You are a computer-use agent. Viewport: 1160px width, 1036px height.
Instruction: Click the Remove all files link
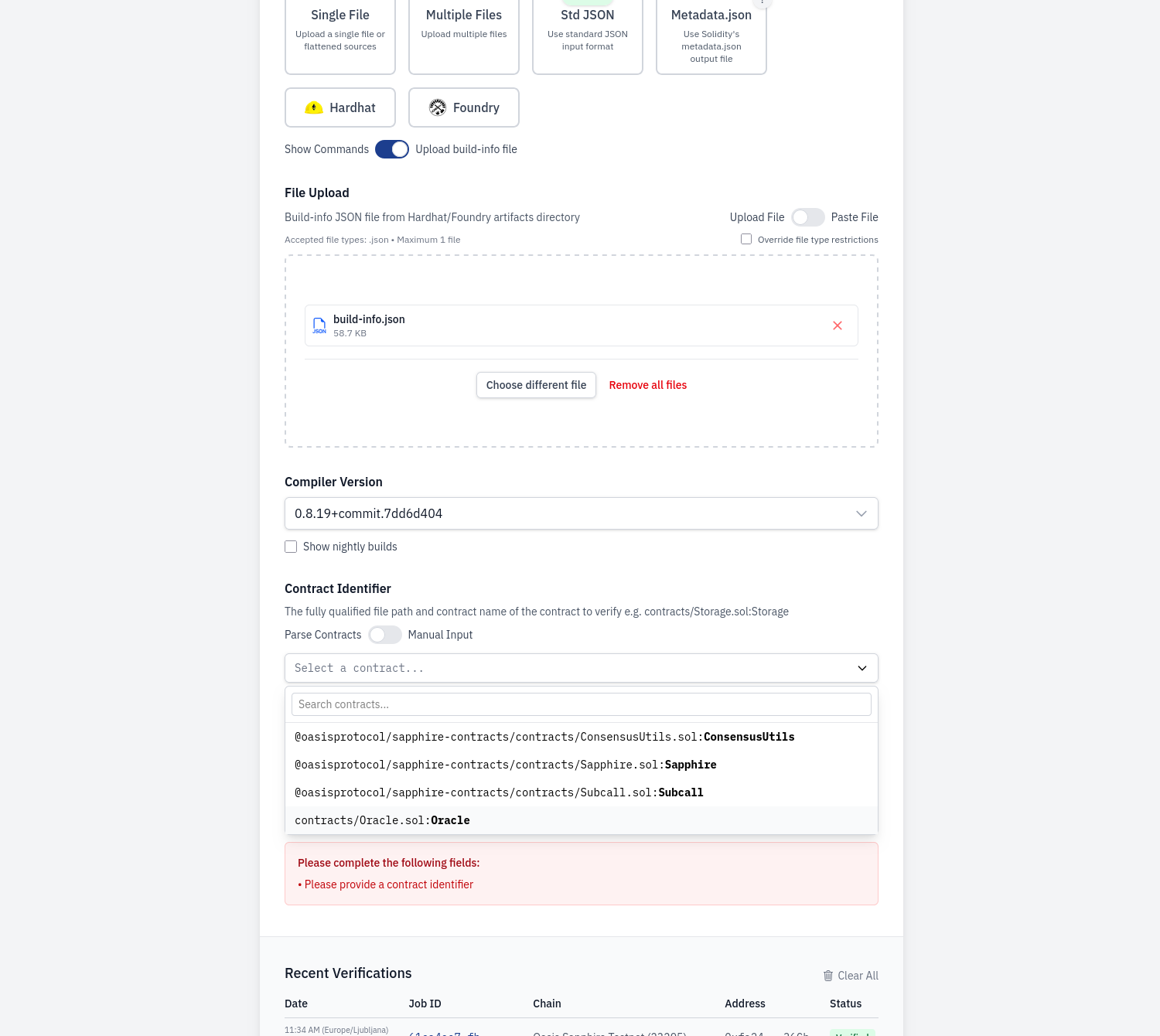point(648,385)
